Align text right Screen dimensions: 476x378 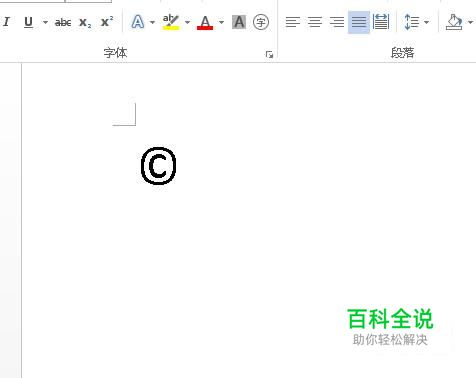coord(337,22)
